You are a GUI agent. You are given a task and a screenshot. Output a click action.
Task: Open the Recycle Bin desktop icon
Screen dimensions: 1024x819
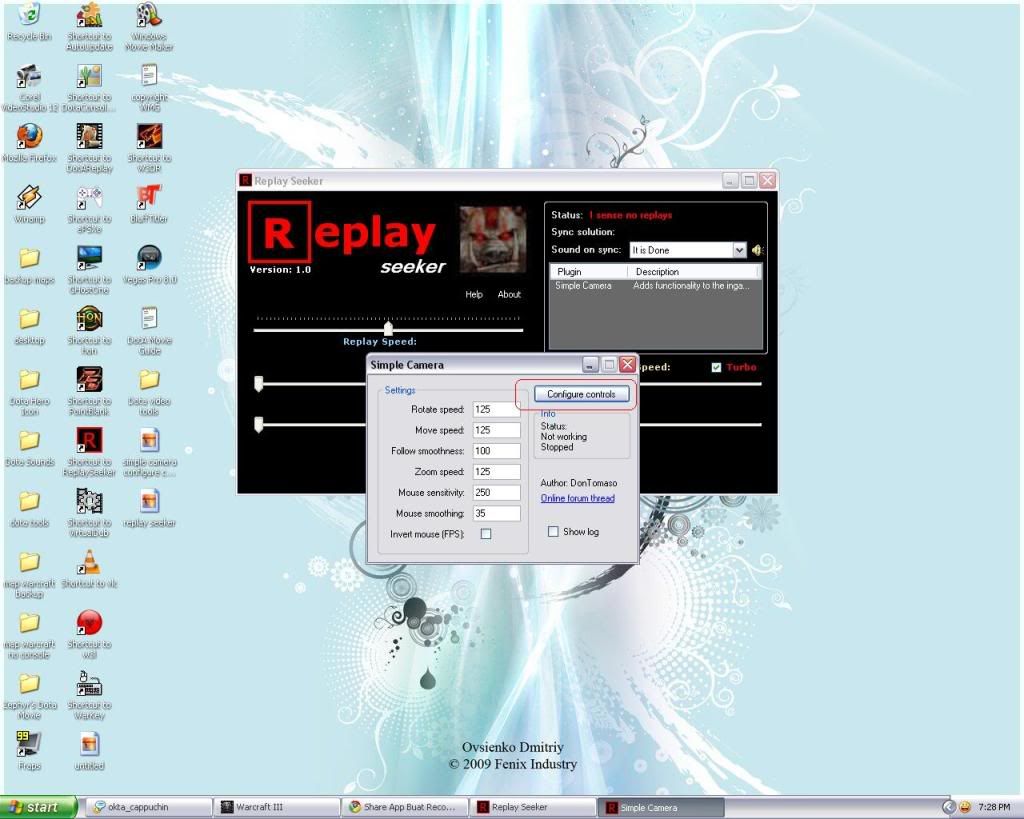[x=29, y=23]
